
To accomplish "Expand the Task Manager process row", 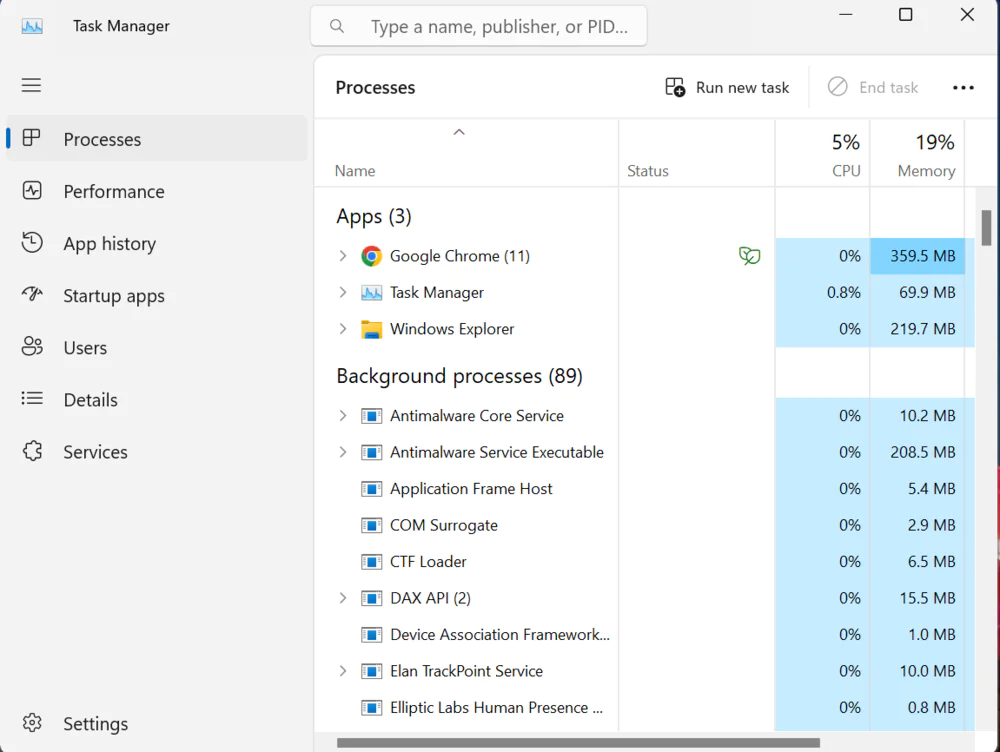I will [343, 292].
